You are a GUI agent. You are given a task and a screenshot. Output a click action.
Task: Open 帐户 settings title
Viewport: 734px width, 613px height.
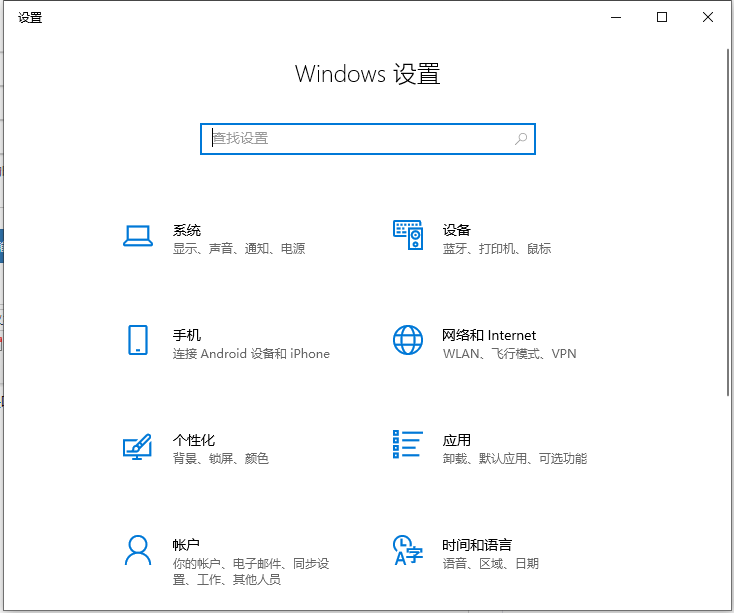click(x=186, y=545)
